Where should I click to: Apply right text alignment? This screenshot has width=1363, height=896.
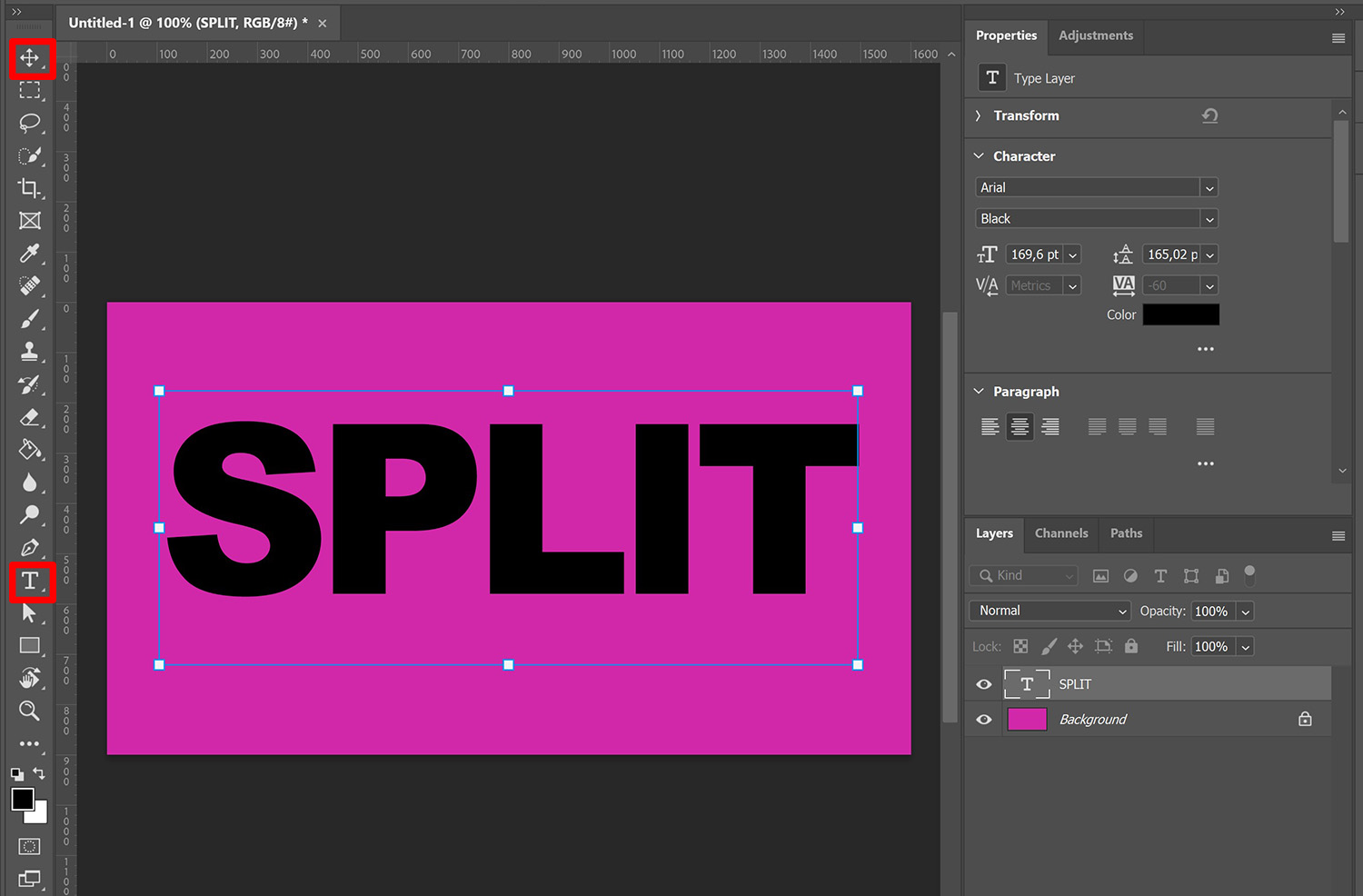click(1050, 426)
